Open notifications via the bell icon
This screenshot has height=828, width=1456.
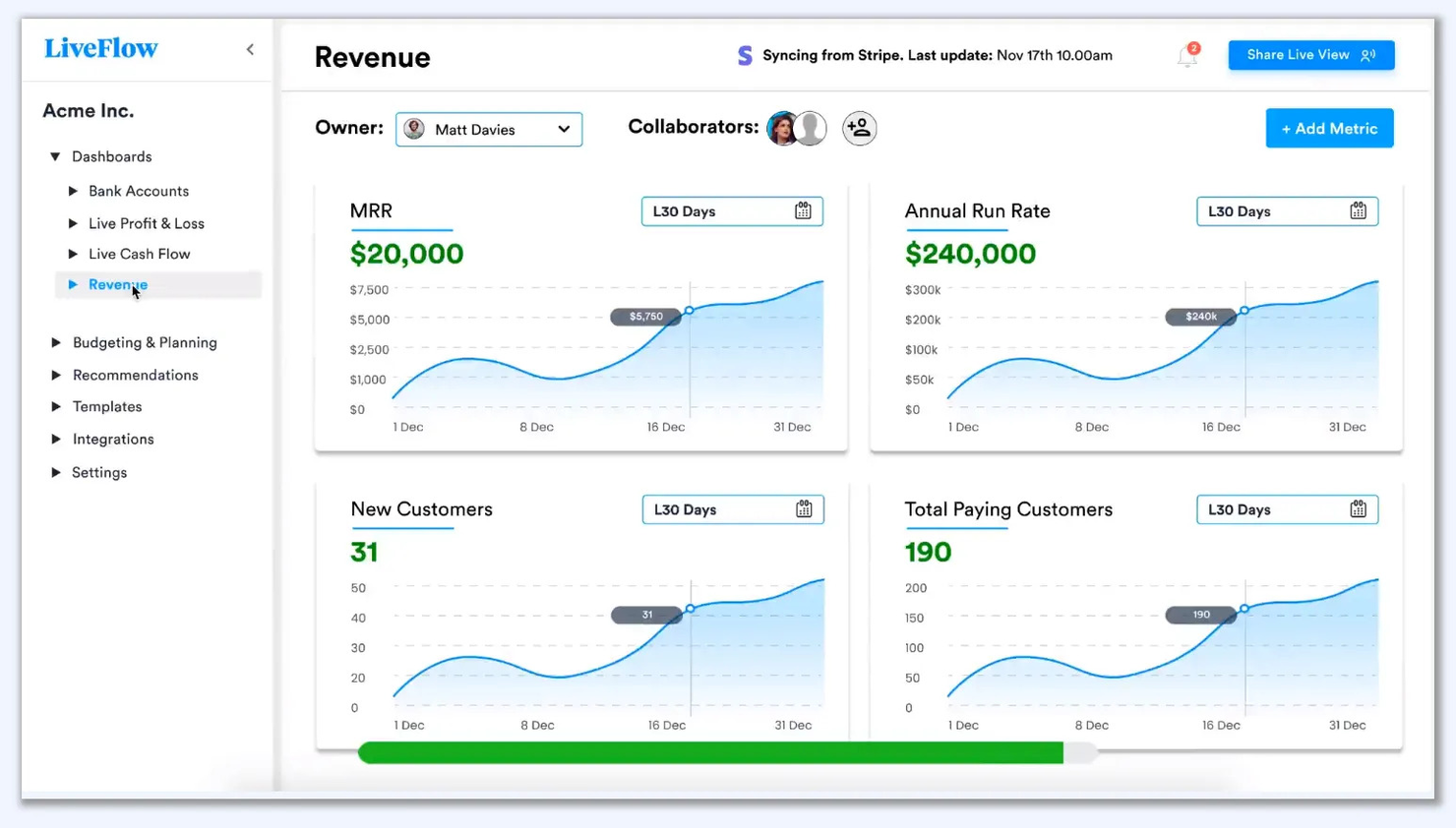pyautogui.click(x=1186, y=56)
